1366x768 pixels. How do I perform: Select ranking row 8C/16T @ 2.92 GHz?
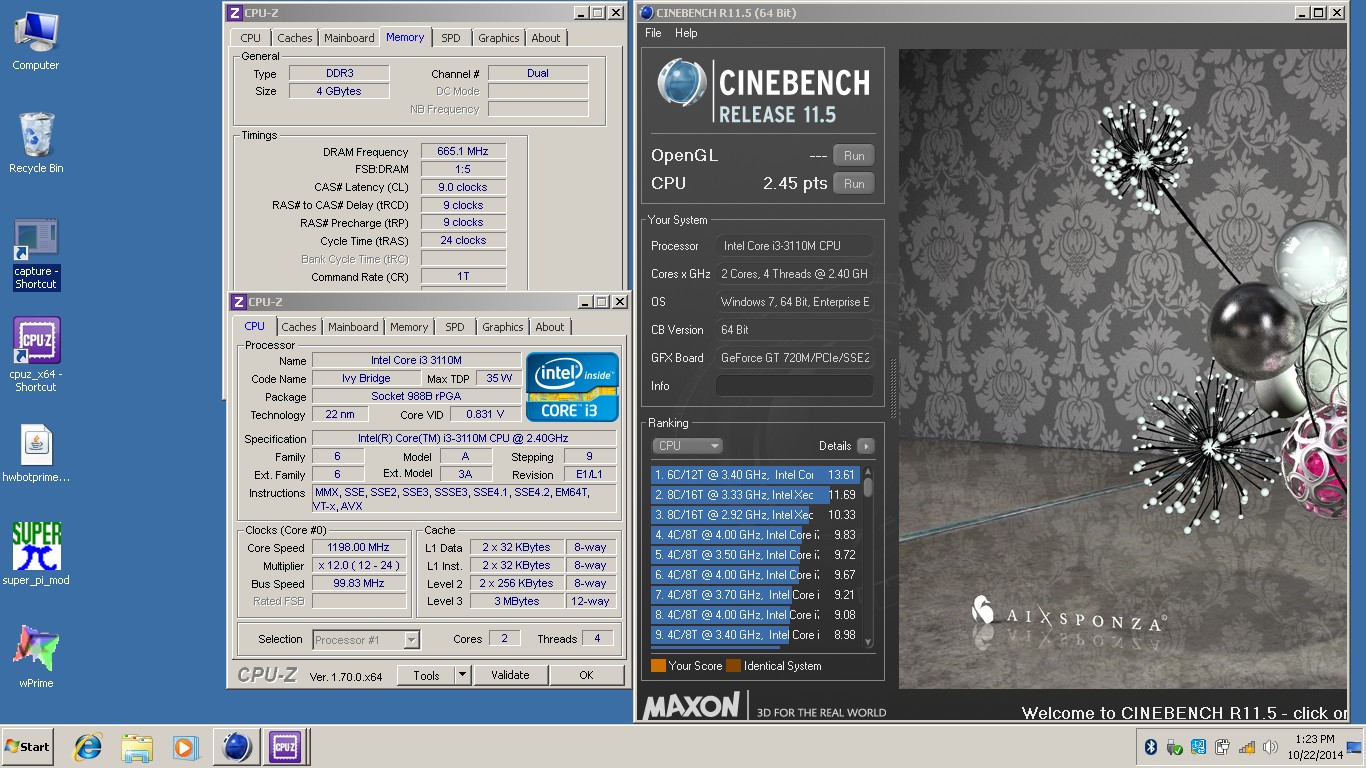click(755, 515)
